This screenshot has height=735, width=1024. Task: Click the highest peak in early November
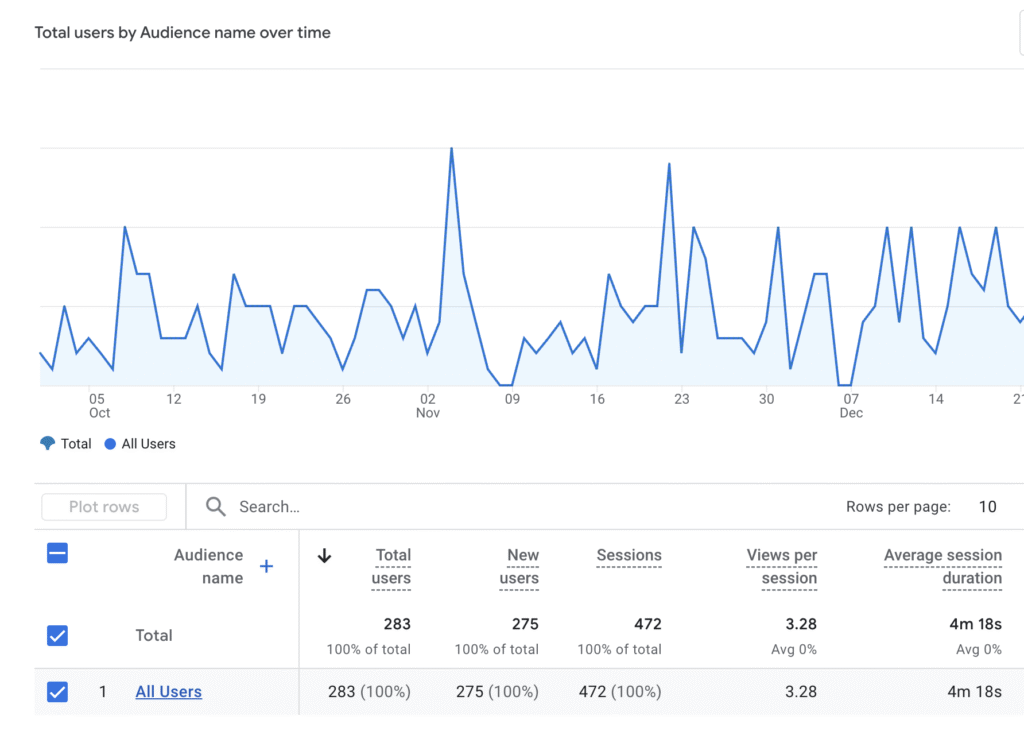(x=452, y=149)
